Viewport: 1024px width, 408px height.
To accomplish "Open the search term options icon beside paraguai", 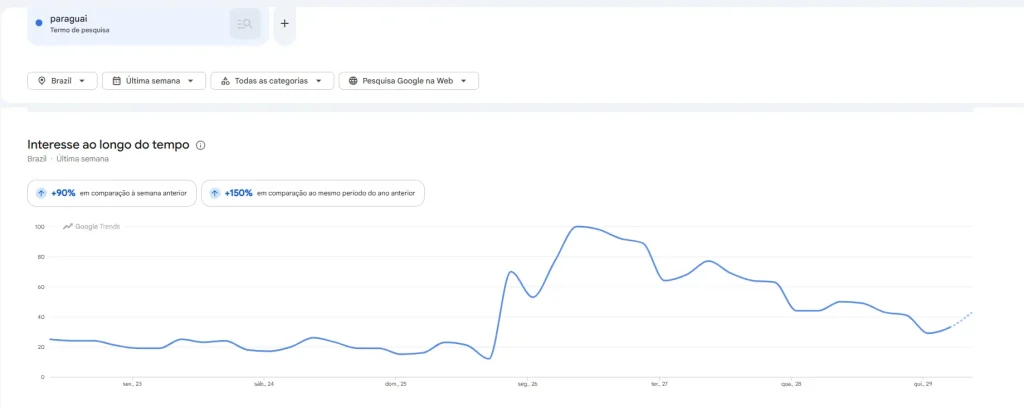I will (x=245, y=24).
